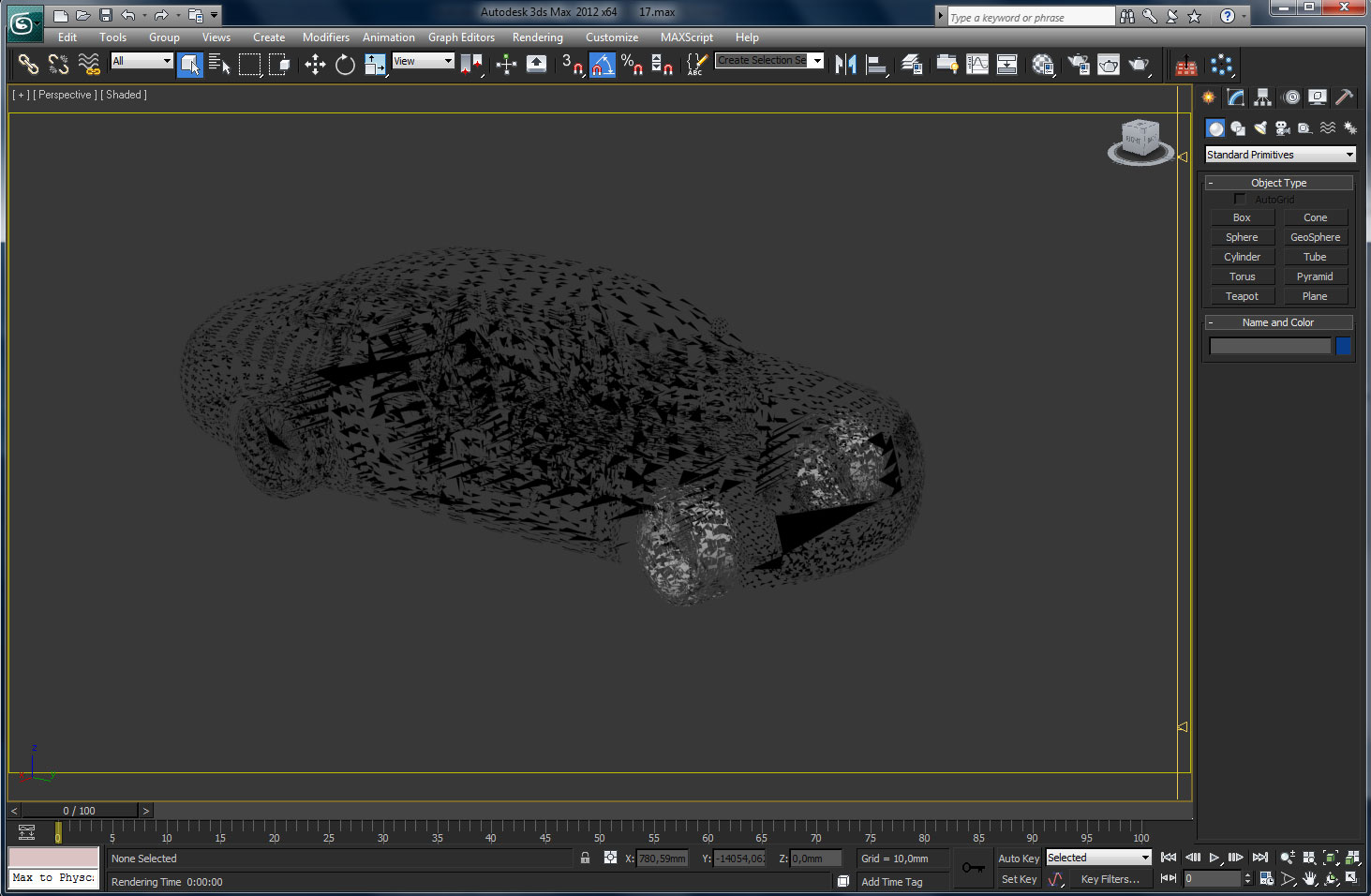This screenshot has width=1371, height=896.
Task: Activate the Pan View hand tool
Action: (1309, 878)
